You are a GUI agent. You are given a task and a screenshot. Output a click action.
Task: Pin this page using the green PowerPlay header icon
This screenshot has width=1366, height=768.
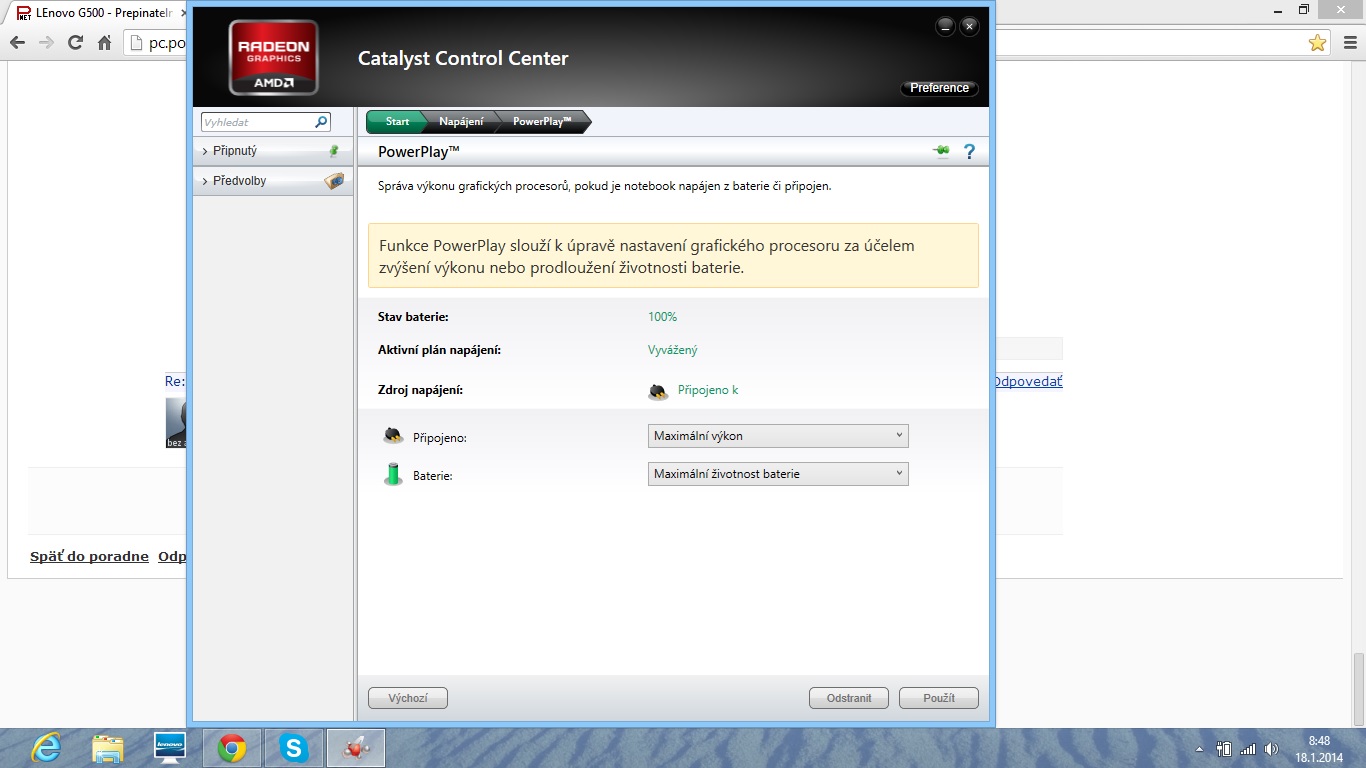pyautogui.click(x=941, y=152)
